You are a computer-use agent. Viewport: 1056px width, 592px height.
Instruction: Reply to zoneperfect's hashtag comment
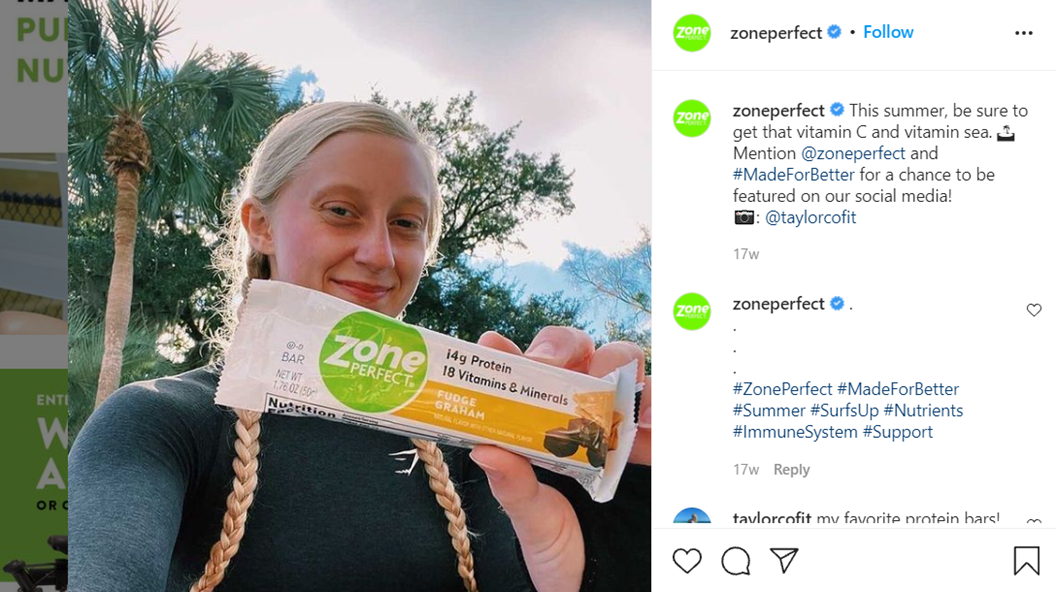791,469
